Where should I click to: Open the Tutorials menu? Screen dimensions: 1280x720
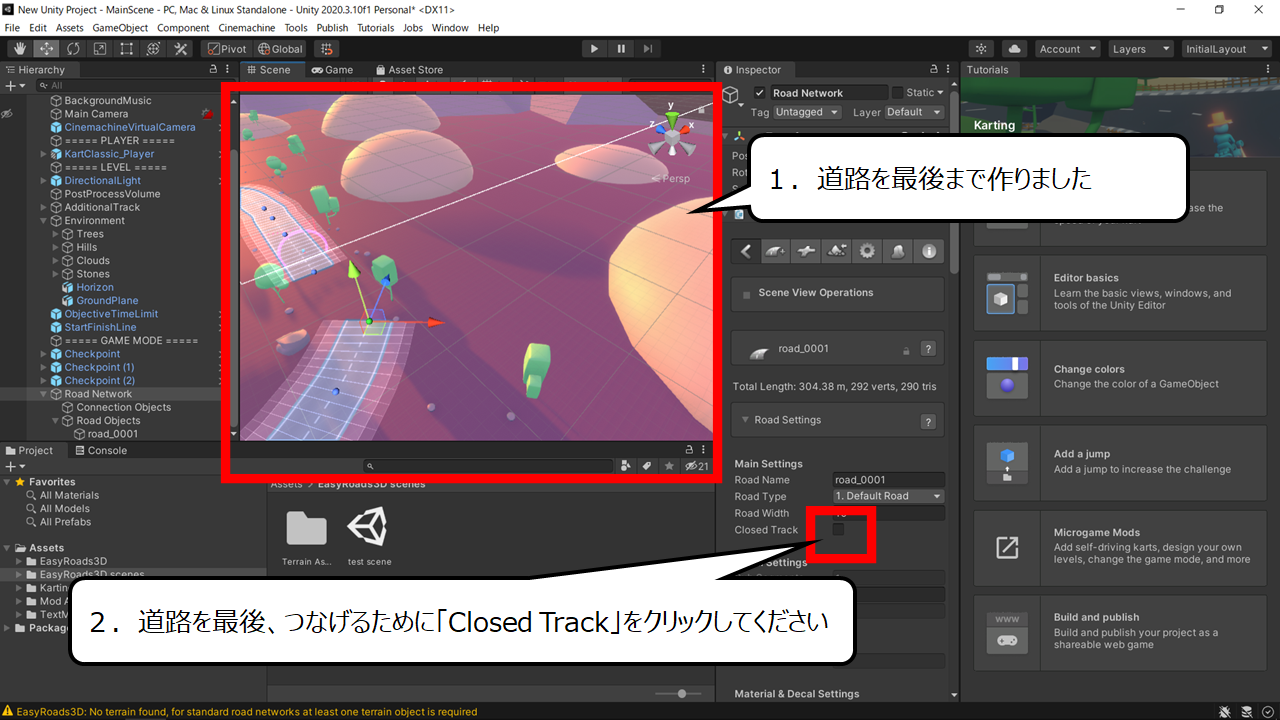[376, 28]
